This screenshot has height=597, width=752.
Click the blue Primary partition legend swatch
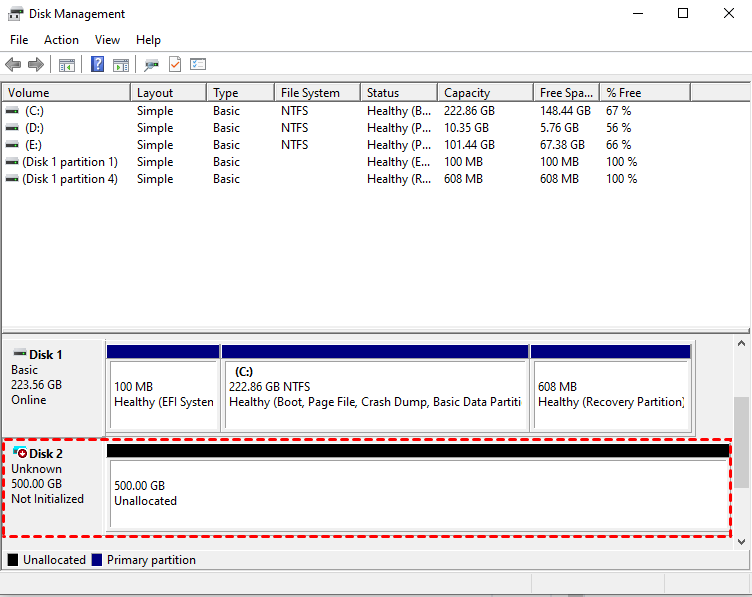[x=97, y=560]
